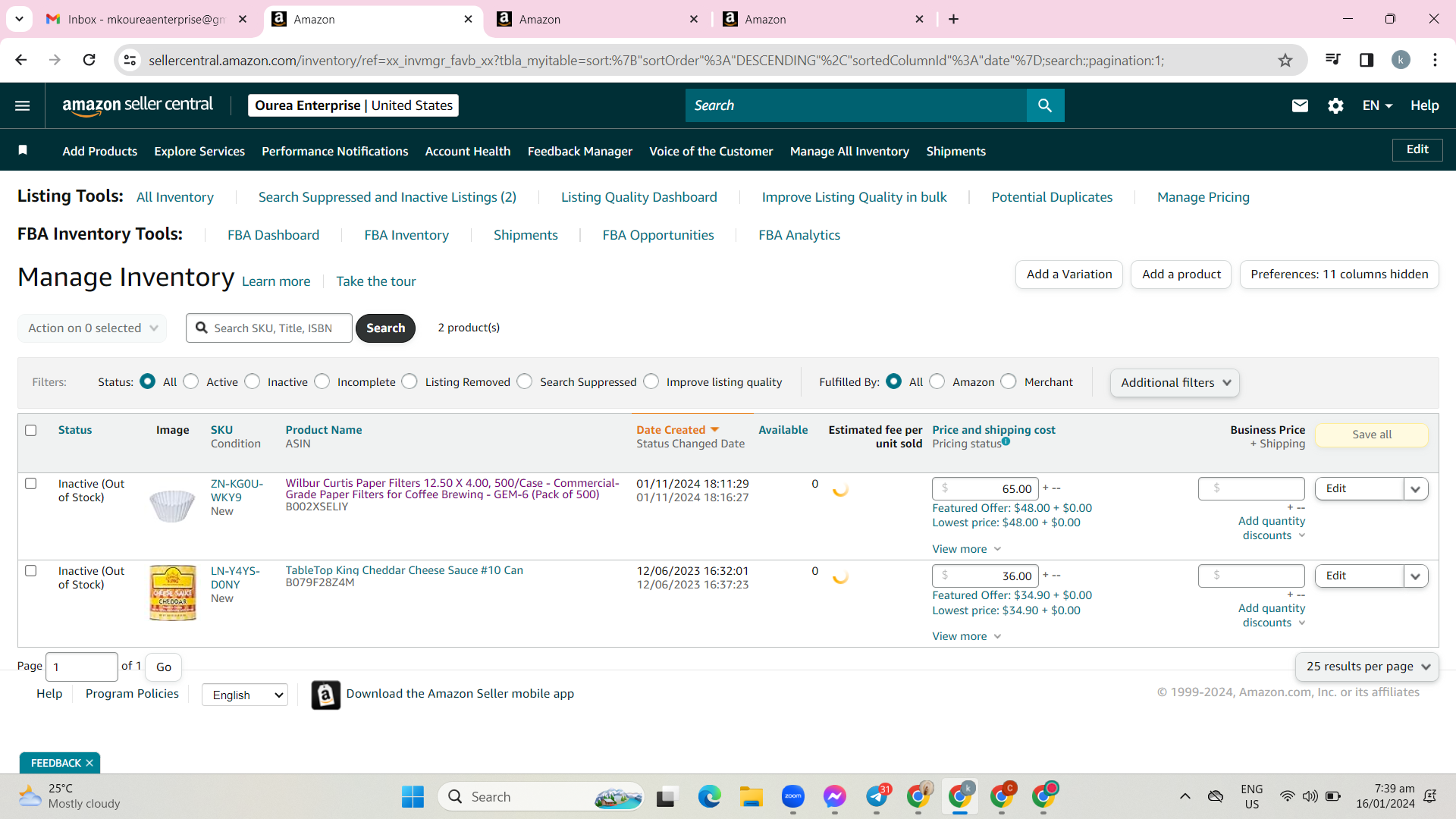Focus the Search SKU, Title, ISBN field
The height and width of the screenshot is (819, 1456).
(x=269, y=328)
